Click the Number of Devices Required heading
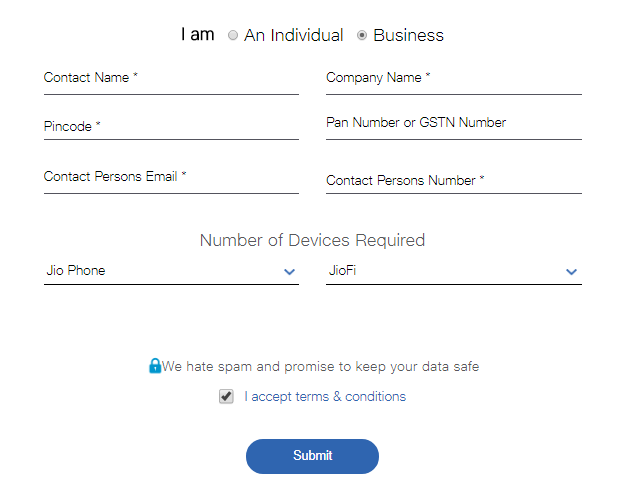Screen dimensions: 617x486 [x=312, y=240]
